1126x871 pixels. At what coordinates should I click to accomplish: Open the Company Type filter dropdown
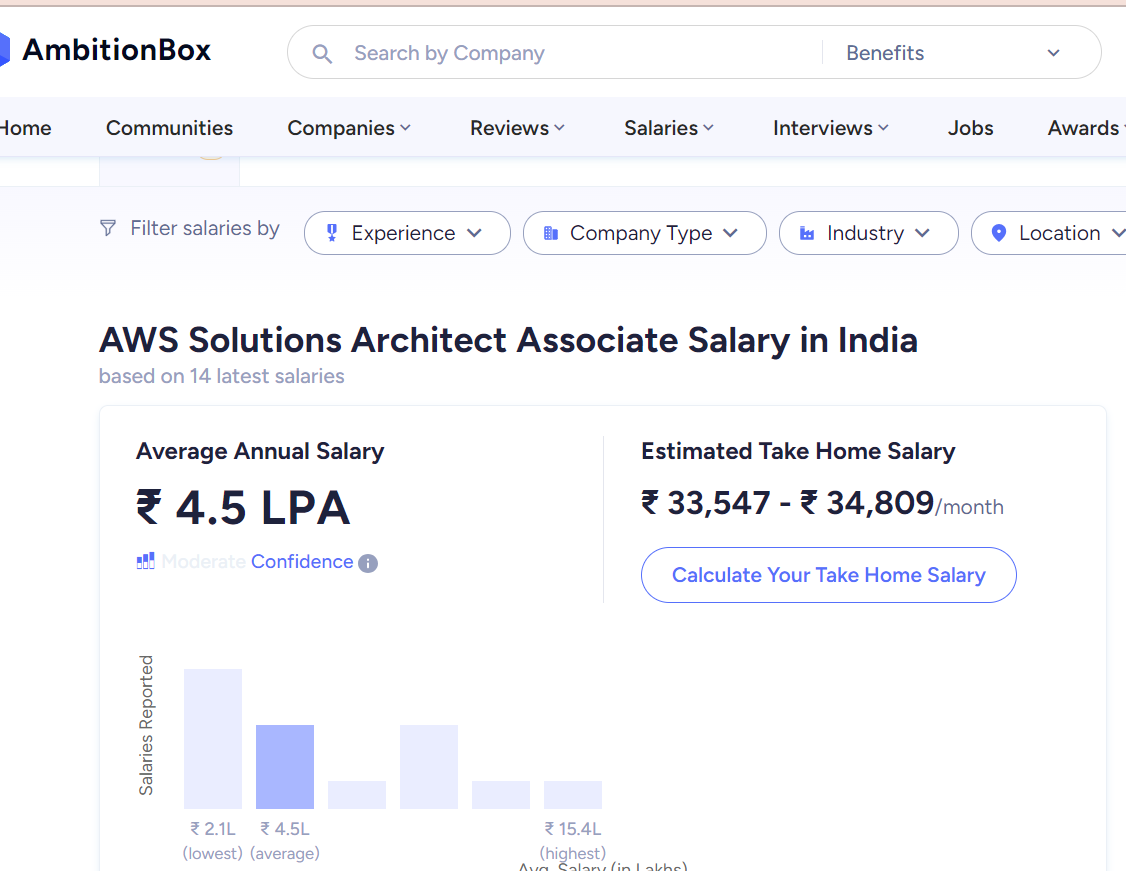pyautogui.click(x=645, y=233)
